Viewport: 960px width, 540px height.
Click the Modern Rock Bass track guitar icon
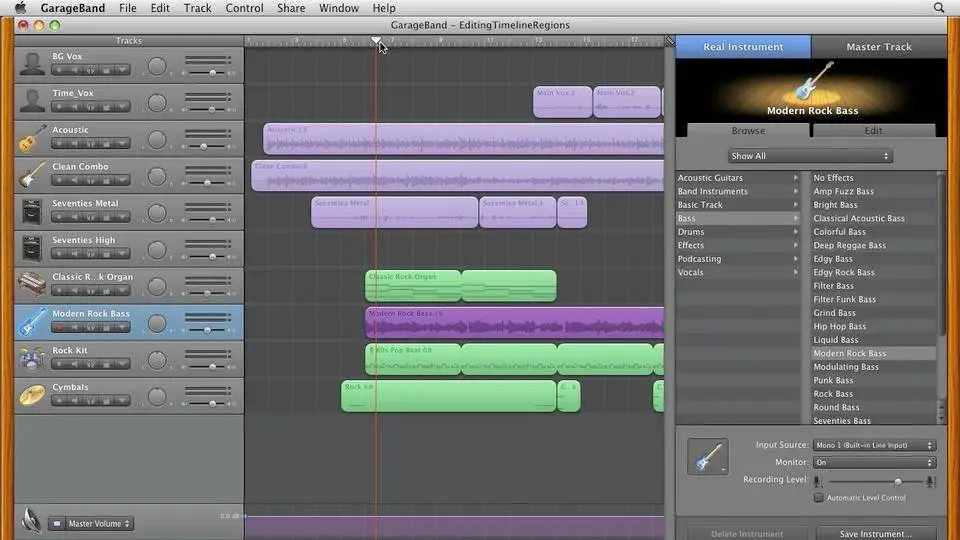click(32, 322)
